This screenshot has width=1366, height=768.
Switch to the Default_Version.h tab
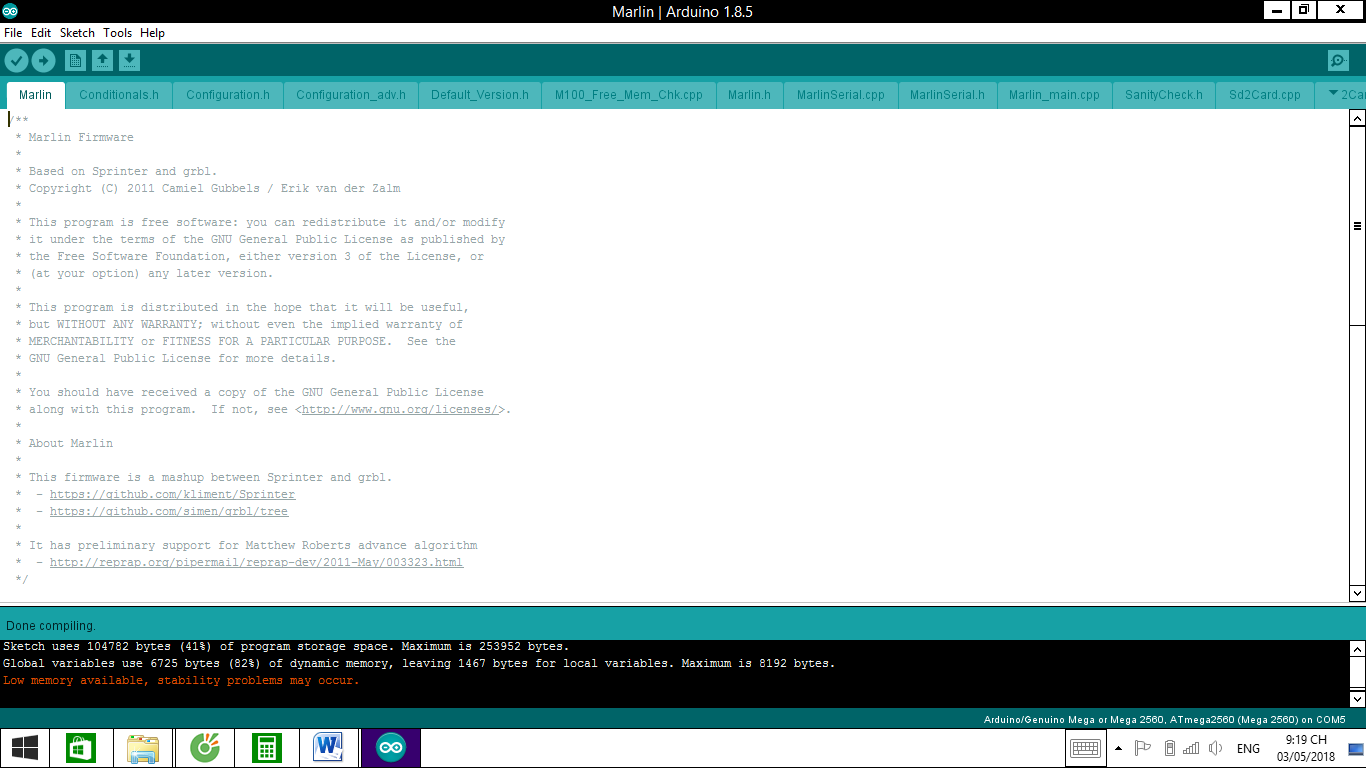point(480,95)
